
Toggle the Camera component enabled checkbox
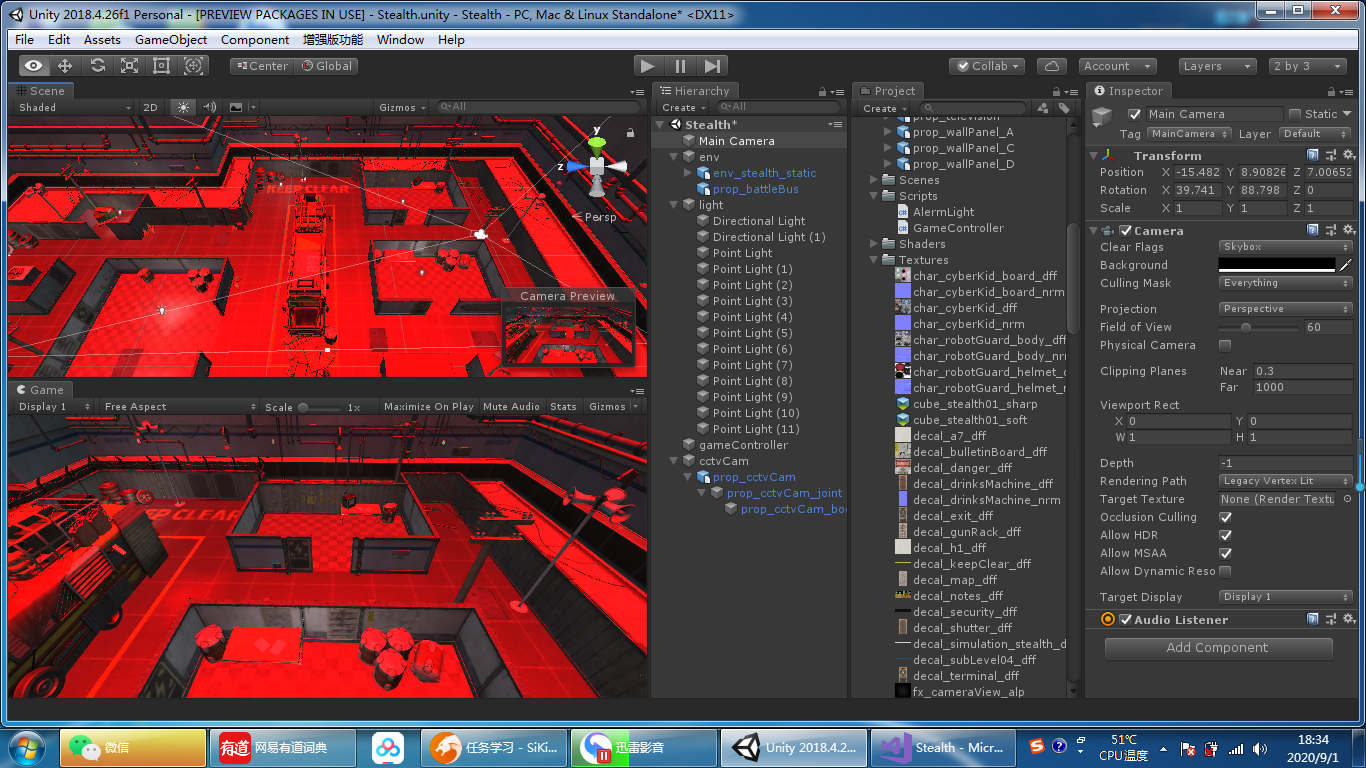click(1125, 231)
